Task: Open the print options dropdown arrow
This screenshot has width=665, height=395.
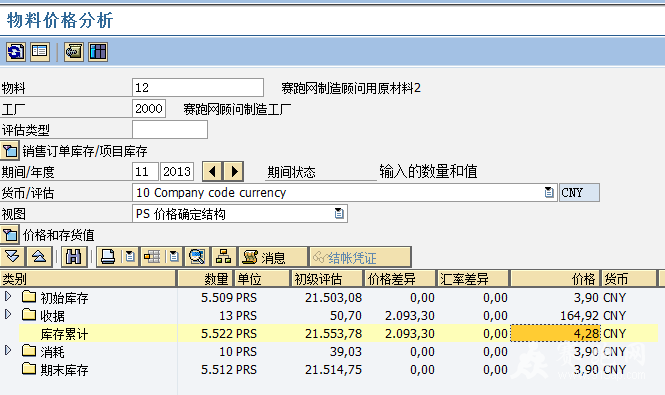Action: (x=130, y=257)
